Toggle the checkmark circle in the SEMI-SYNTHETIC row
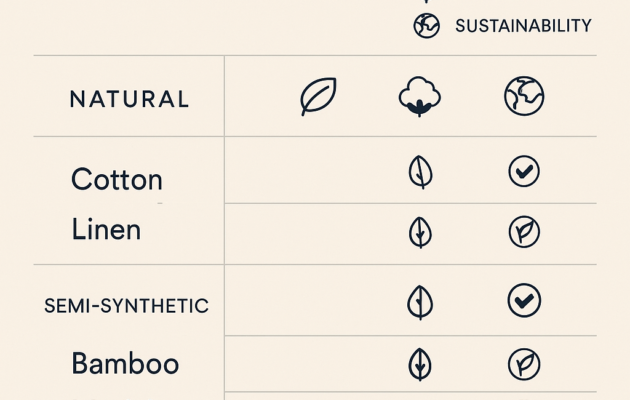Viewport: 630px width, 400px height. click(524, 300)
